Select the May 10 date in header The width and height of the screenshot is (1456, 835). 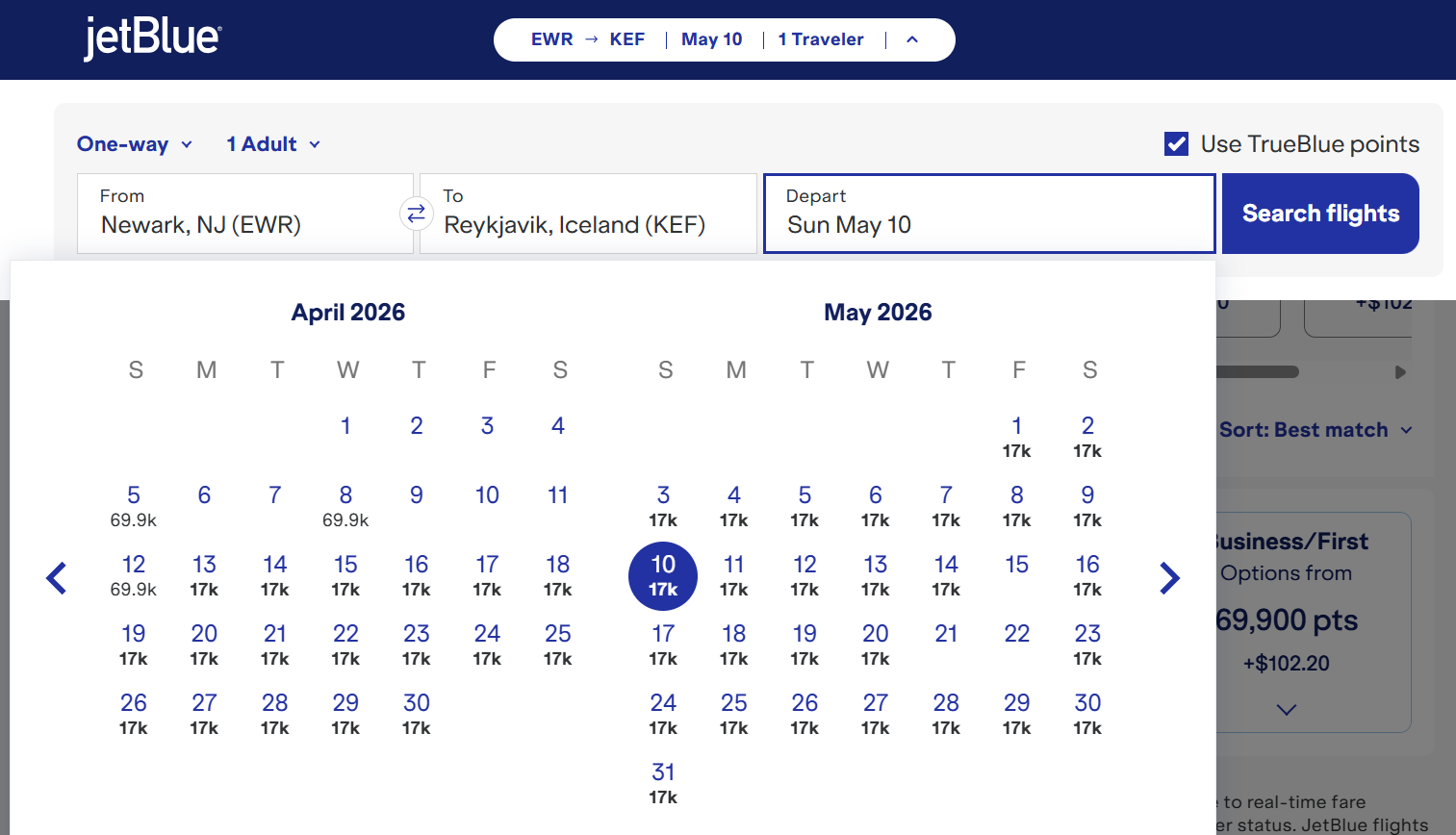(x=712, y=38)
